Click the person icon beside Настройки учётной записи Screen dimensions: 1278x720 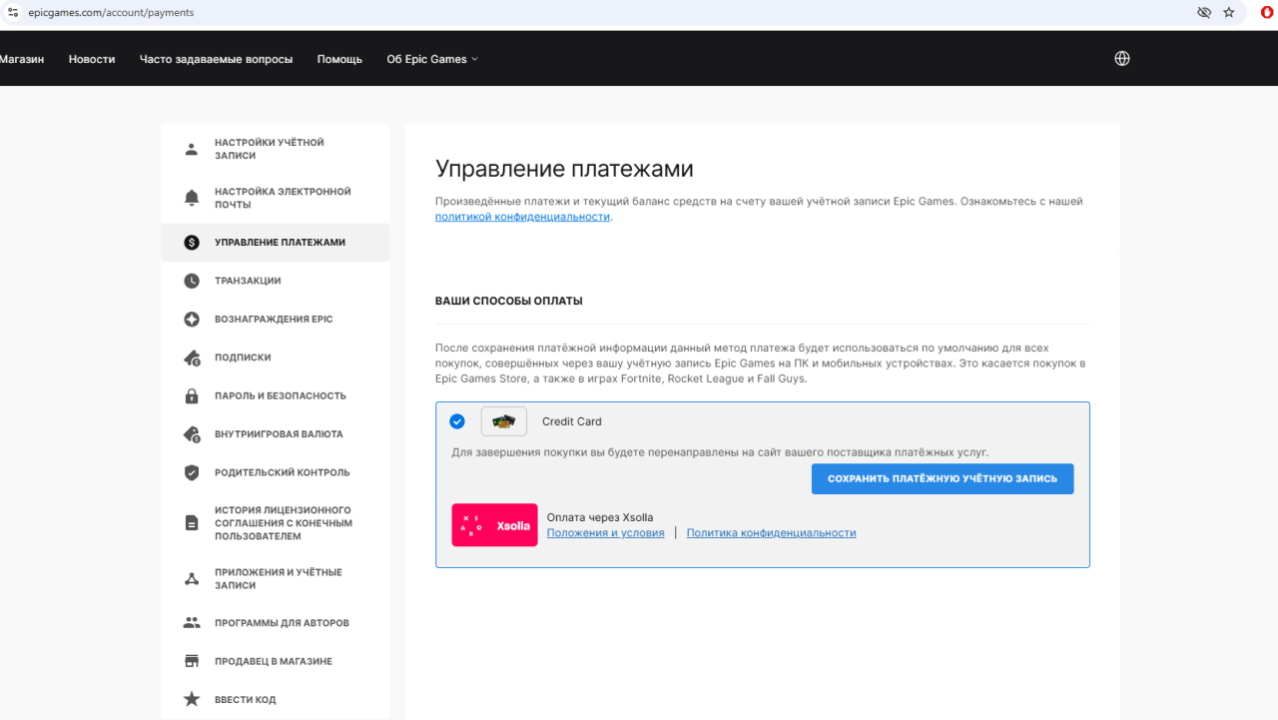[192, 150]
